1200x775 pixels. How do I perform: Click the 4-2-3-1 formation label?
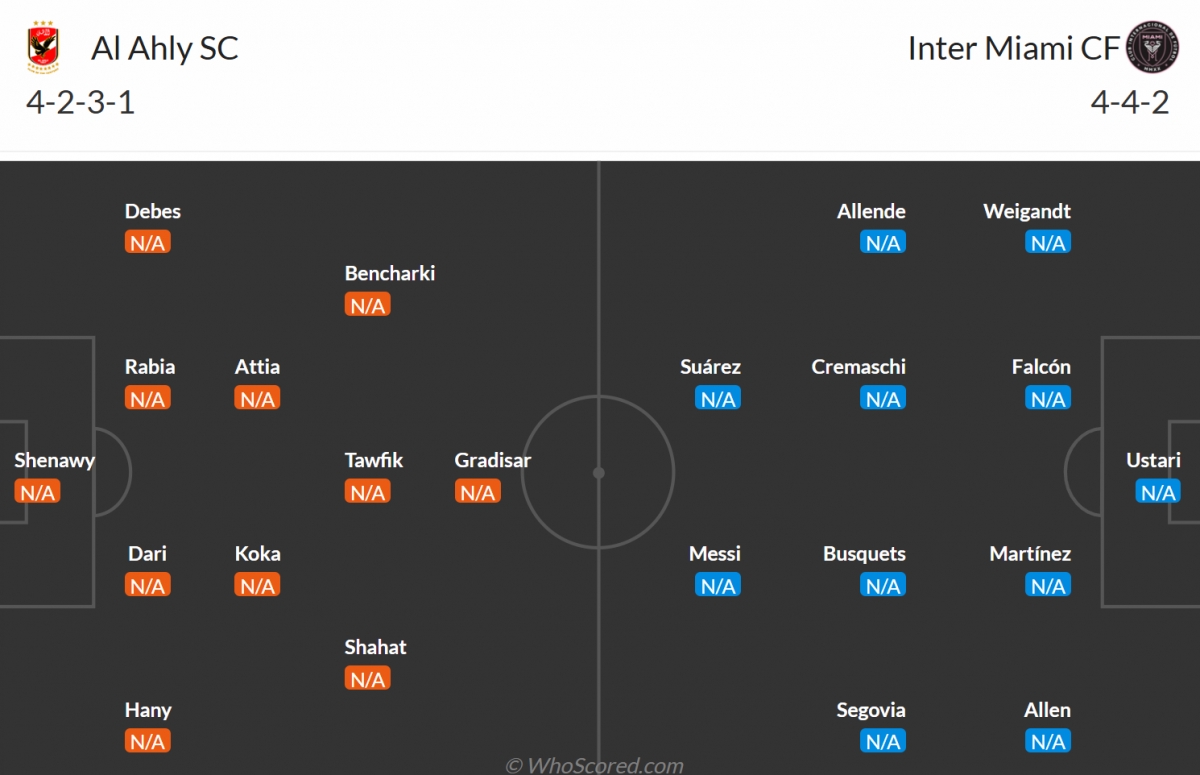point(81,102)
